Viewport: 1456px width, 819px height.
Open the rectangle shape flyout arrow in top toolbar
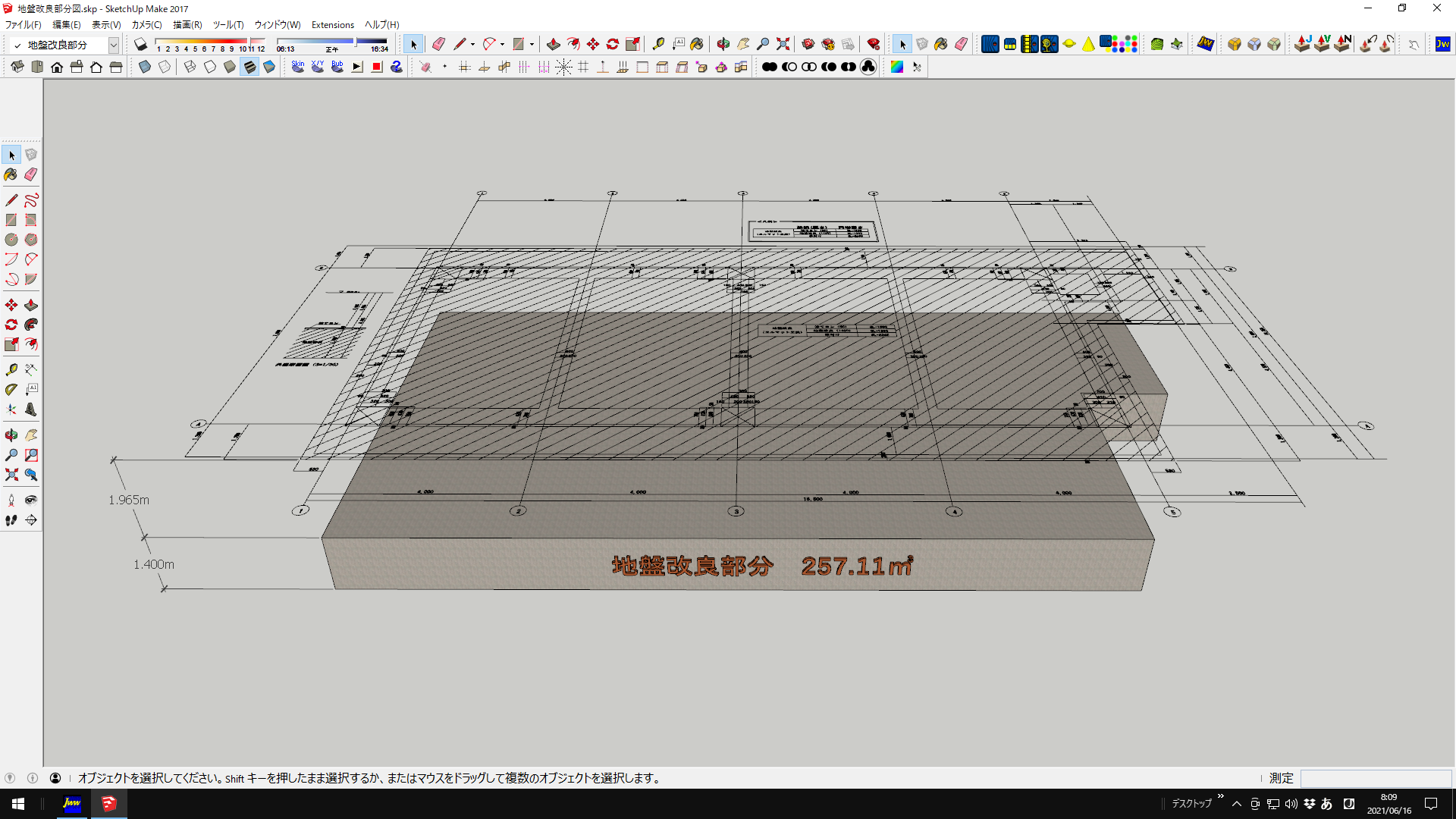pyautogui.click(x=532, y=45)
